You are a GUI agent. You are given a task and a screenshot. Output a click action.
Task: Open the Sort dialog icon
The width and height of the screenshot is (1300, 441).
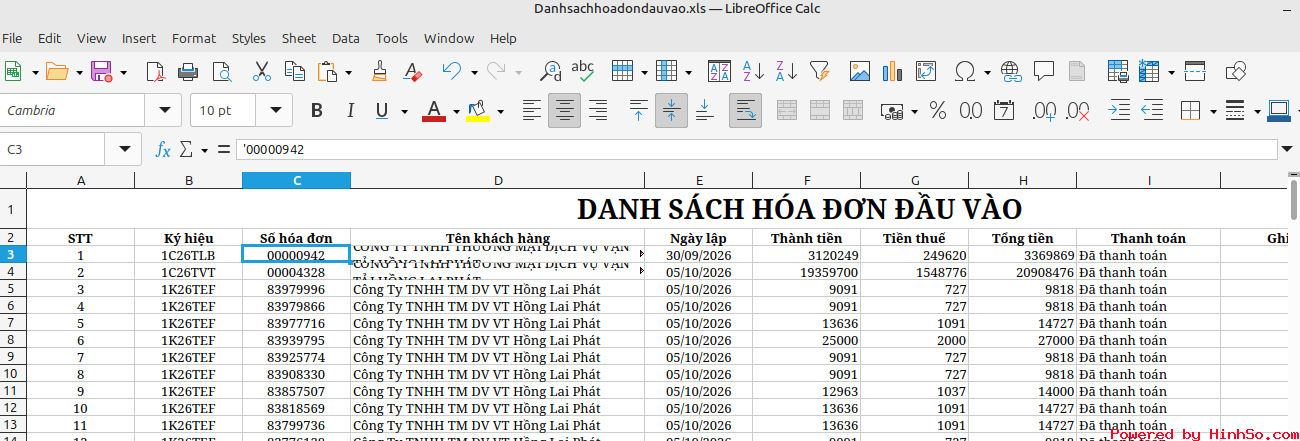[719, 71]
